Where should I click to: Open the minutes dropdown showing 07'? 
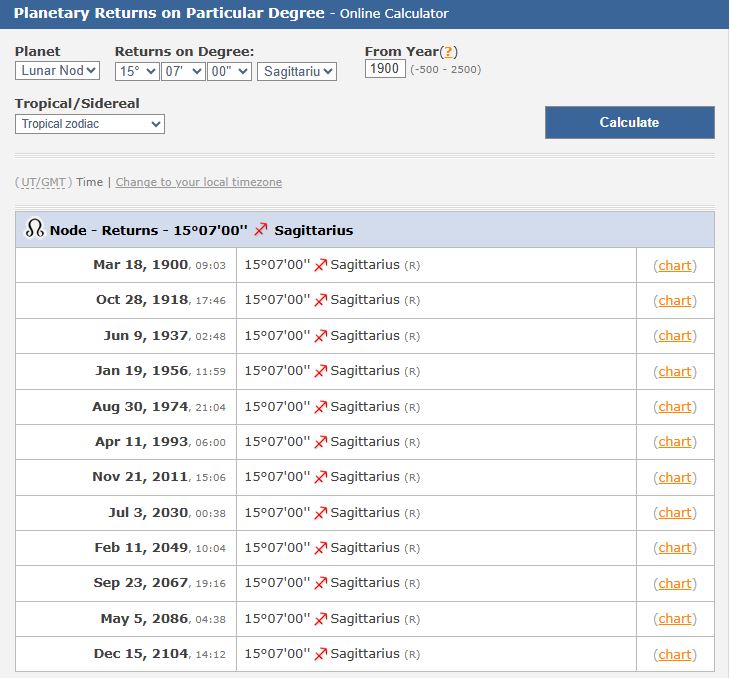coord(183,71)
